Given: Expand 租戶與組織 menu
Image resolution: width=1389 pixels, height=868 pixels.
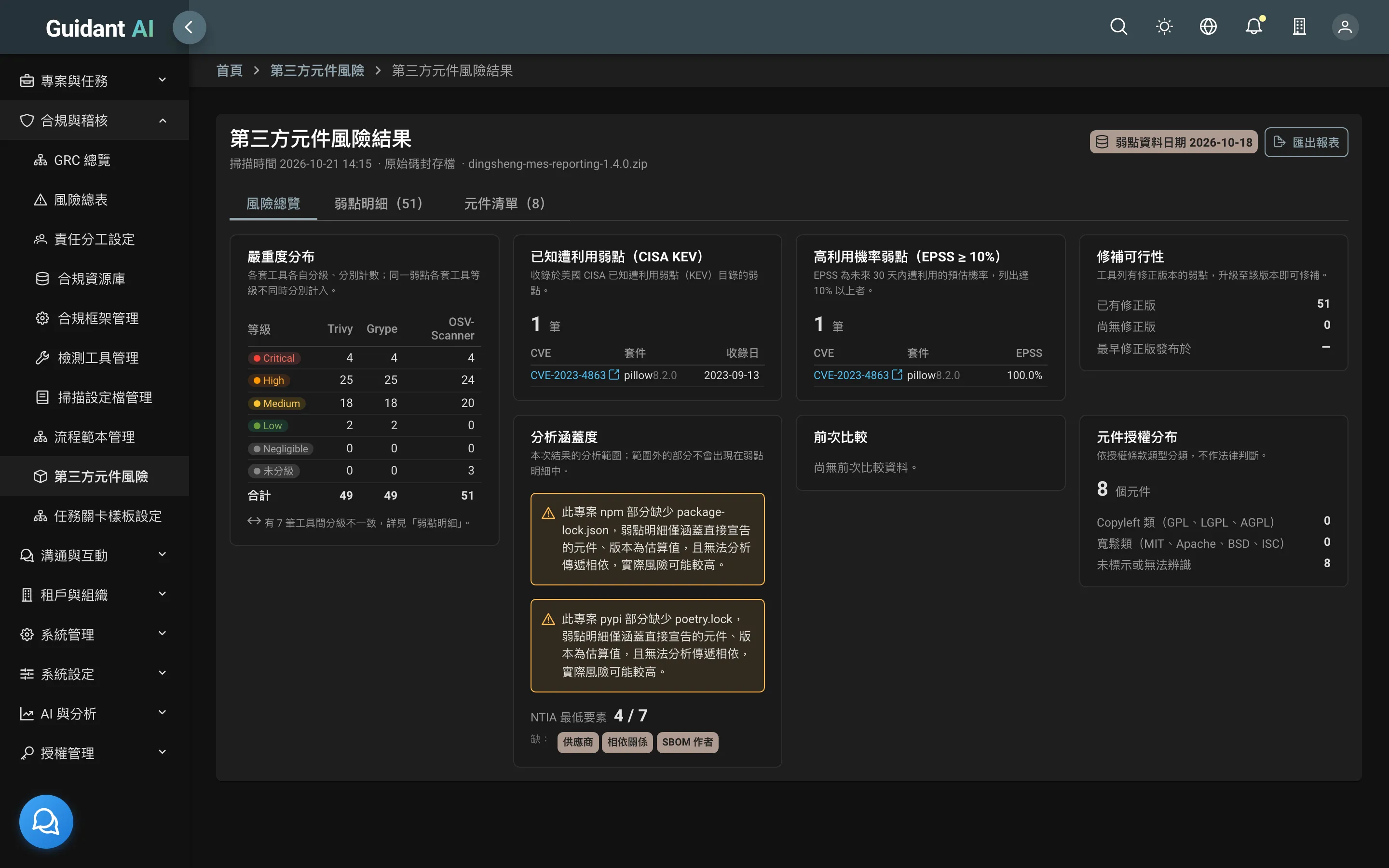Looking at the screenshot, I should [x=95, y=596].
